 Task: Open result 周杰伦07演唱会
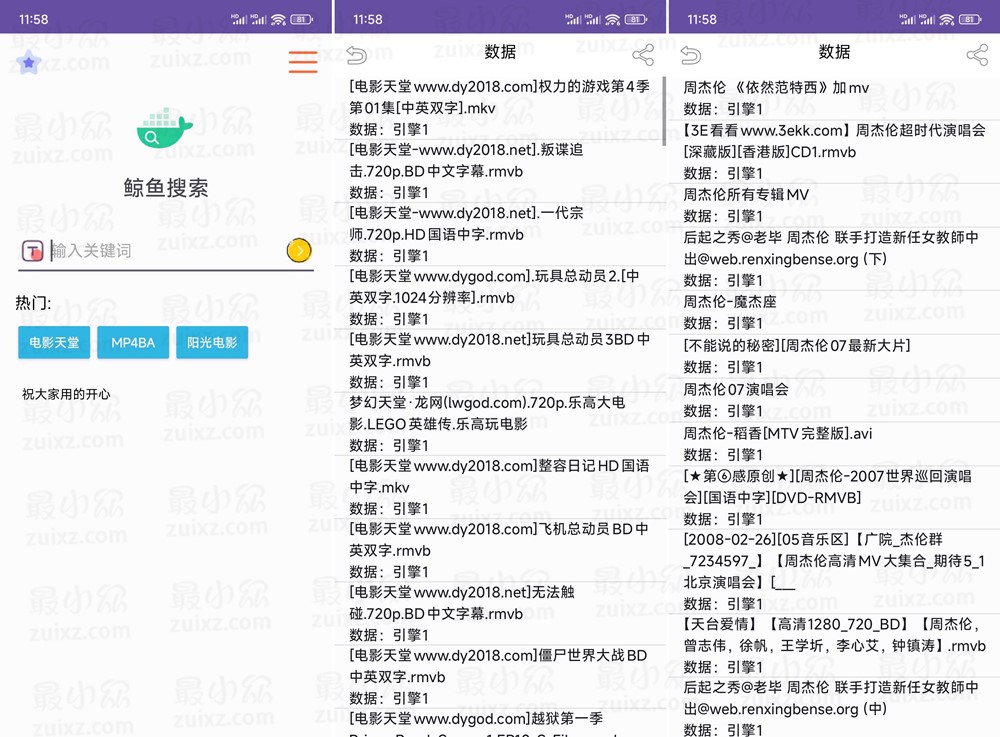pos(834,400)
